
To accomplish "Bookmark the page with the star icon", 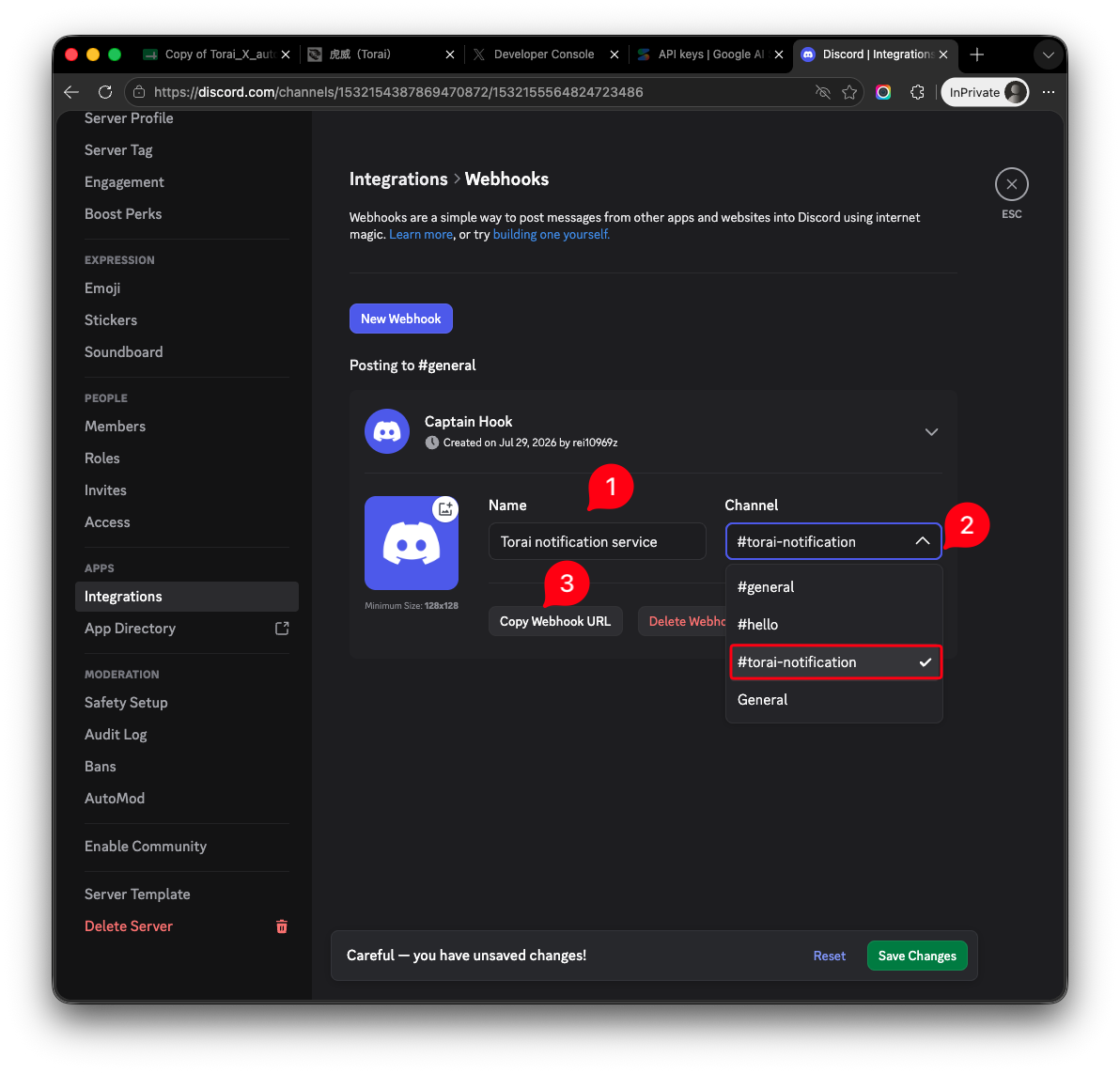I will point(849,92).
